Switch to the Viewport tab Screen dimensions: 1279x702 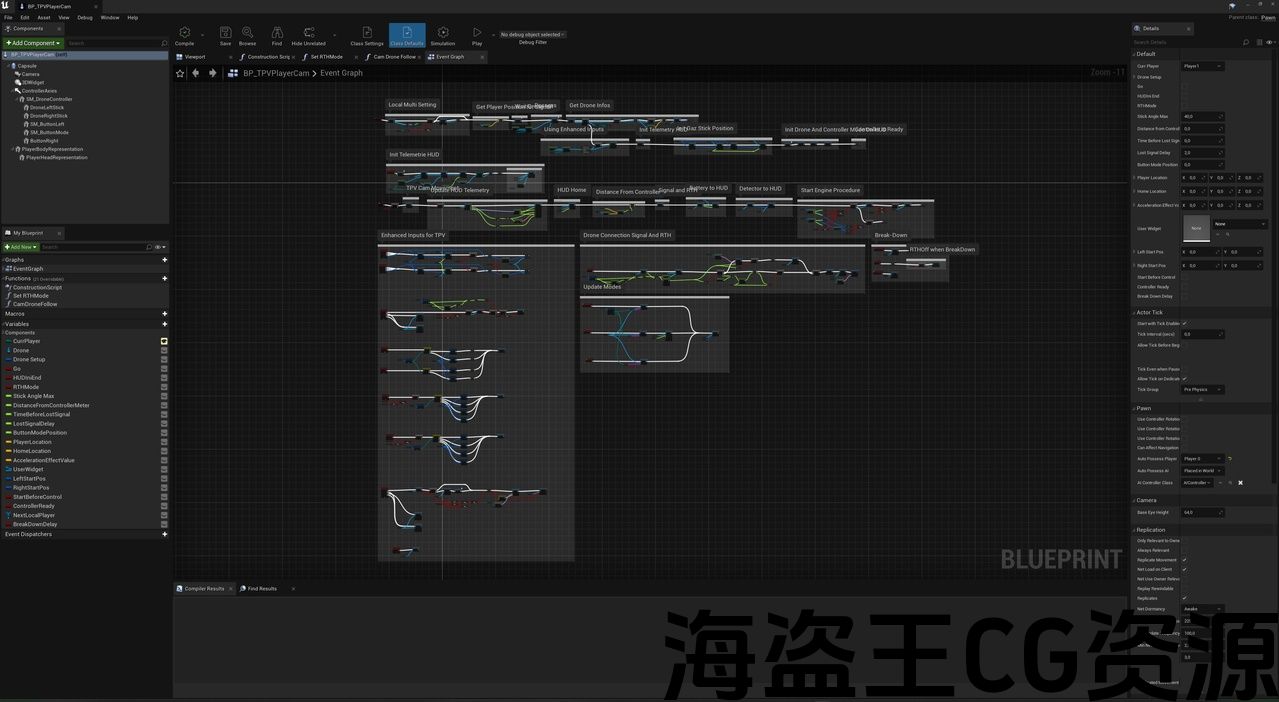(x=195, y=57)
